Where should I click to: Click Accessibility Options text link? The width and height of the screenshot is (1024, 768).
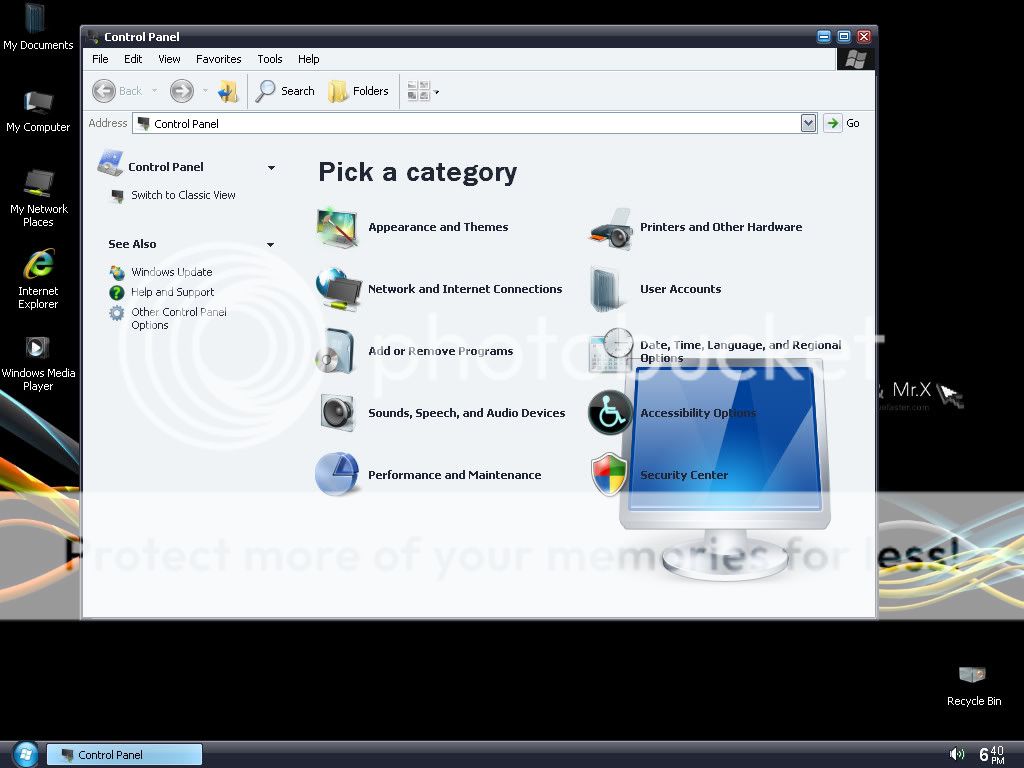pos(697,413)
